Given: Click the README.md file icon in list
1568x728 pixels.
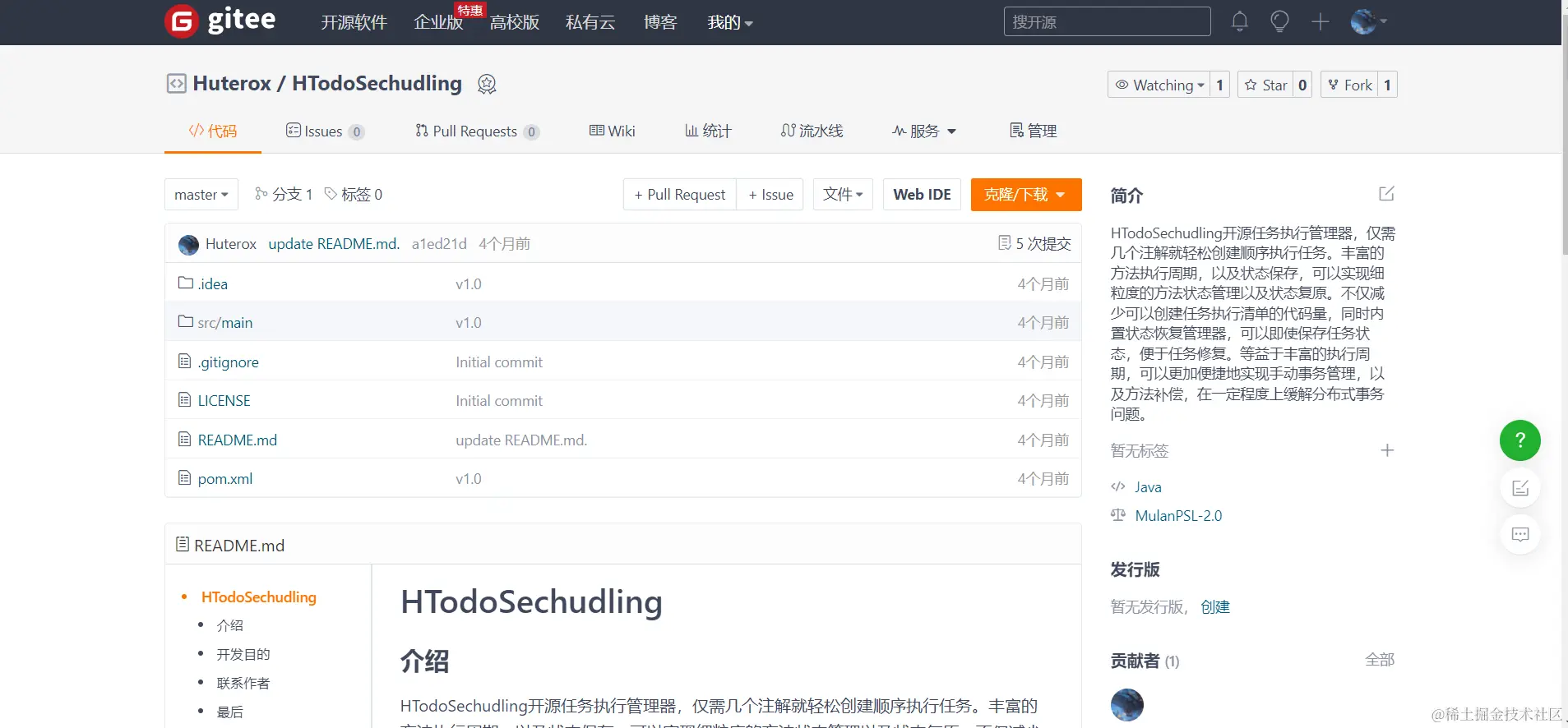Looking at the screenshot, I should point(185,439).
